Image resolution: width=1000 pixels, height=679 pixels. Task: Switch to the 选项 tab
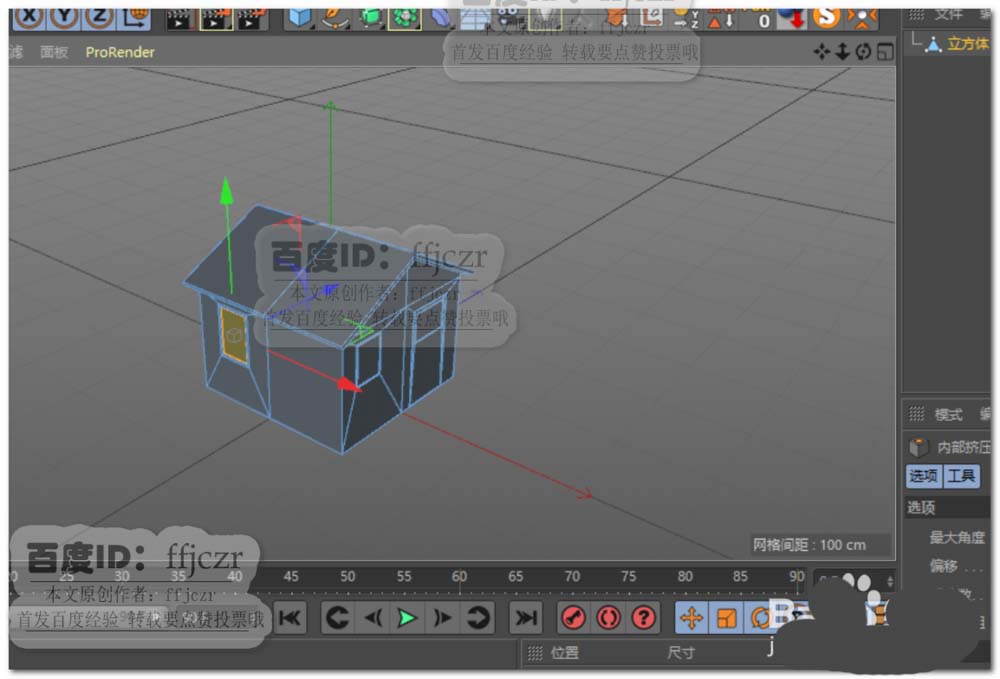coord(923,476)
